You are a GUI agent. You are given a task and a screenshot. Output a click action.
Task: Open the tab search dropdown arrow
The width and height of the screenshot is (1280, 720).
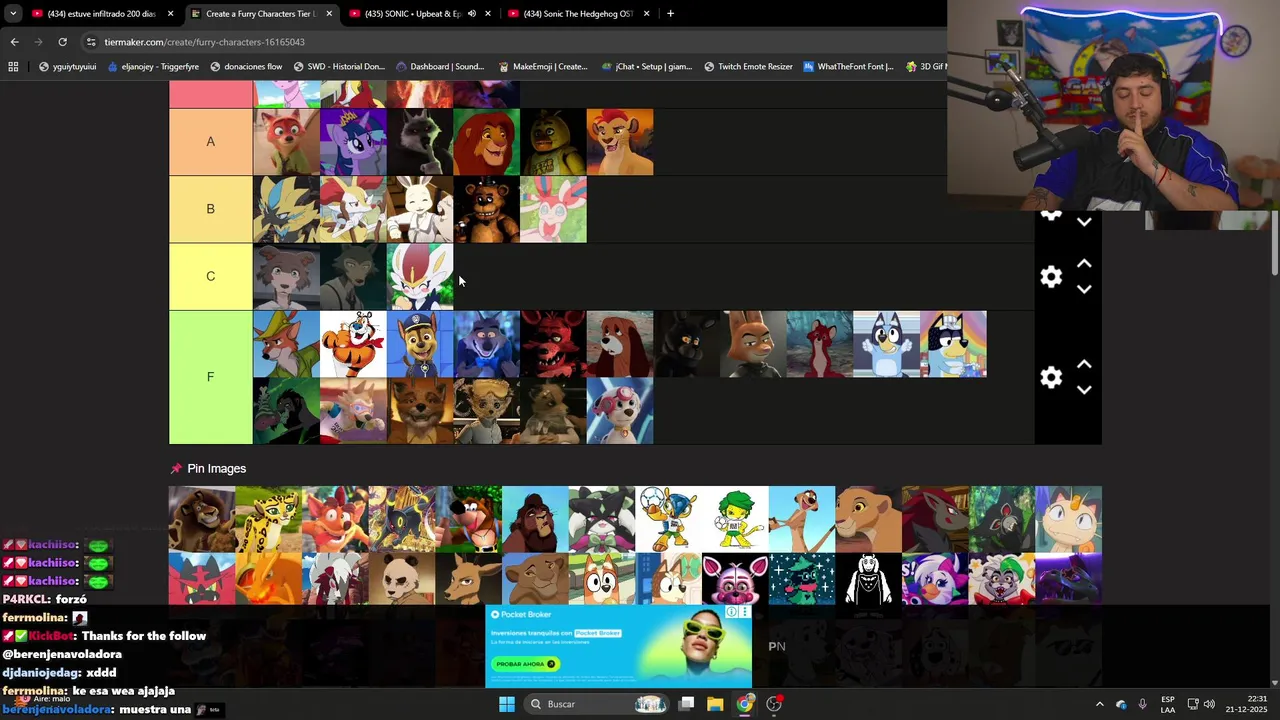13,14
